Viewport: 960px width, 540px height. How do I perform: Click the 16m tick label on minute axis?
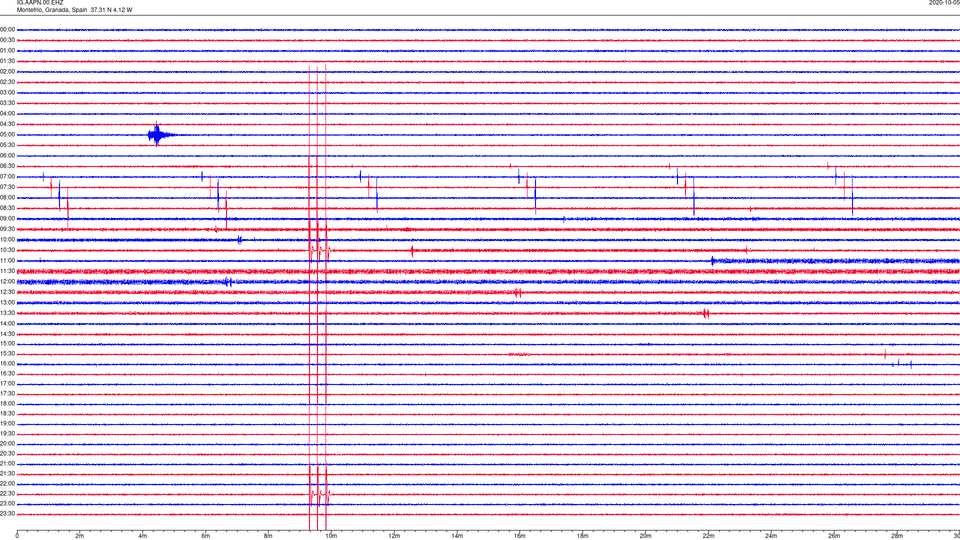520,536
